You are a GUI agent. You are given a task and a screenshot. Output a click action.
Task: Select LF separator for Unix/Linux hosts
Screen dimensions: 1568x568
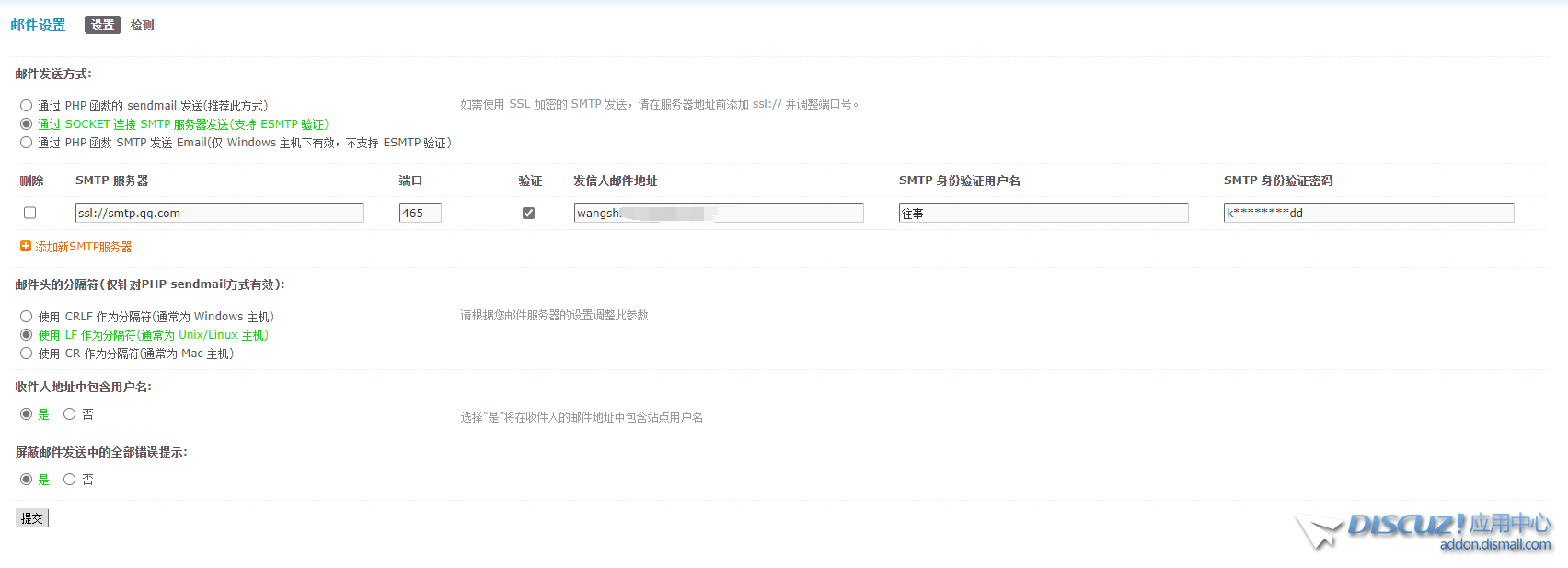tap(27, 335)
